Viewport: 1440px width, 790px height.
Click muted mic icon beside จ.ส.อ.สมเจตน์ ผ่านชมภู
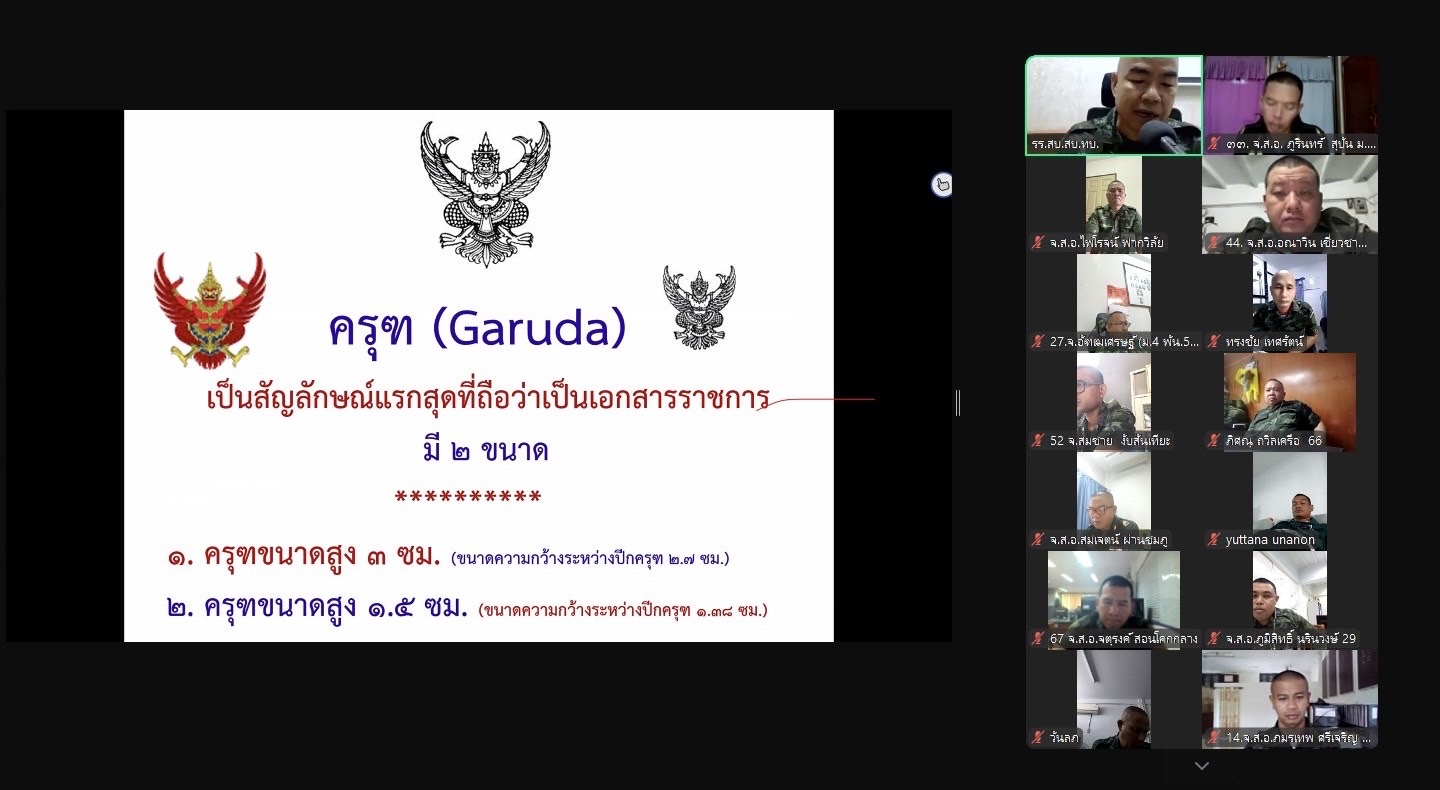[1038, 539]
